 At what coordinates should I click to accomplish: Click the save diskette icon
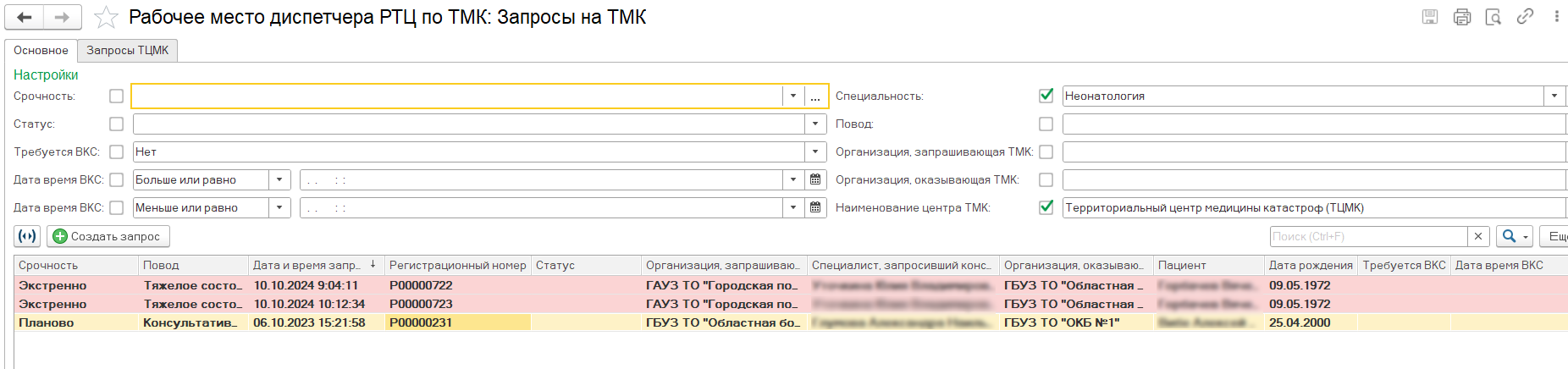1430,17
